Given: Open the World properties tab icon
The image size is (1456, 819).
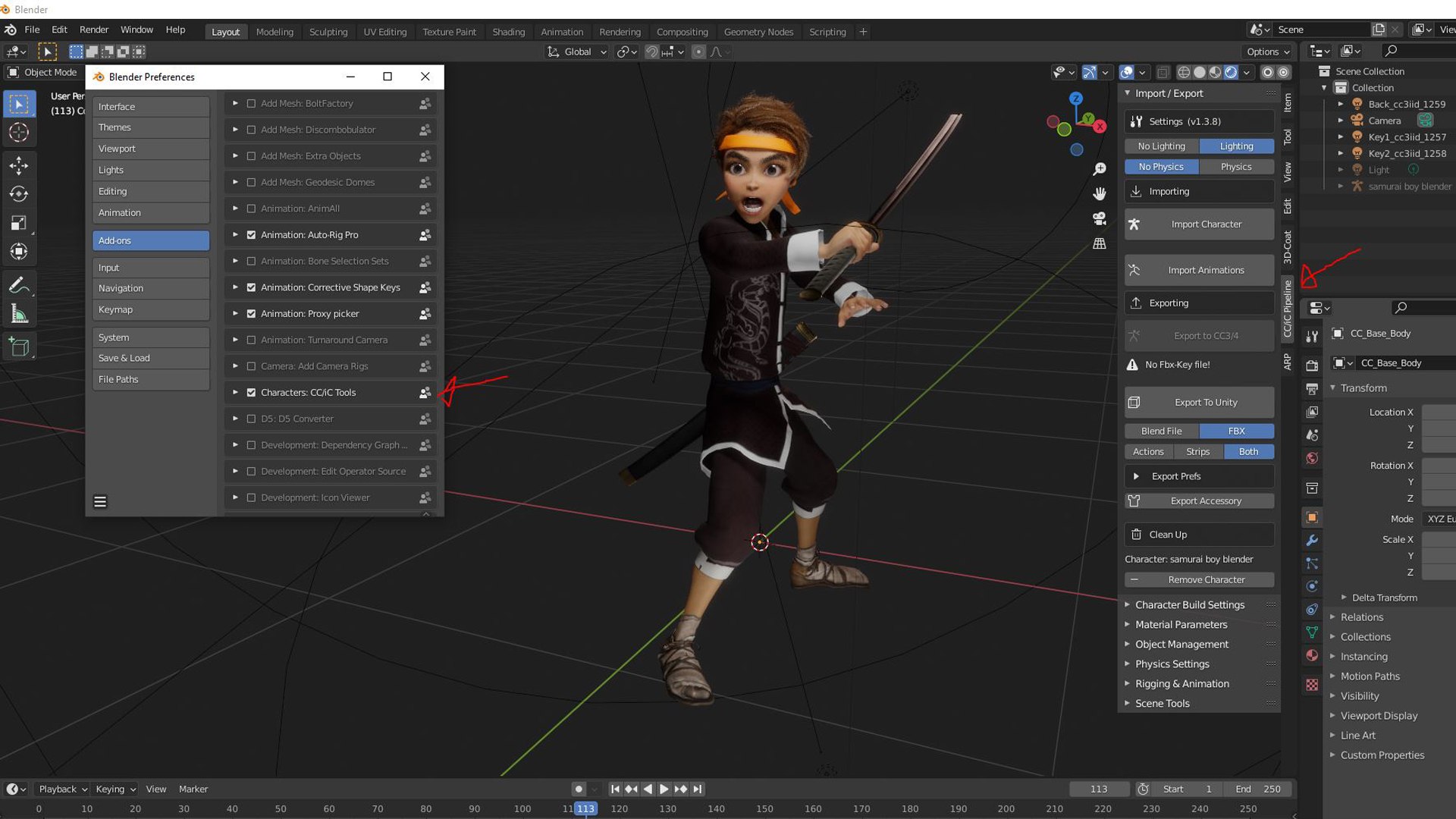Looking at the screenshot, I should coord(1312,458).
